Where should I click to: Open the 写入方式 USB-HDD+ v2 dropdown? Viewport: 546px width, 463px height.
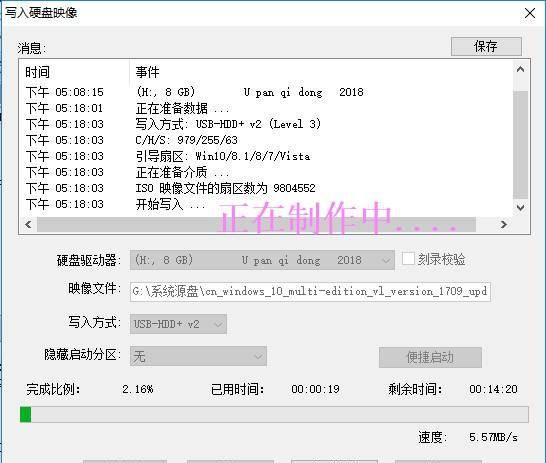[178, 324]
